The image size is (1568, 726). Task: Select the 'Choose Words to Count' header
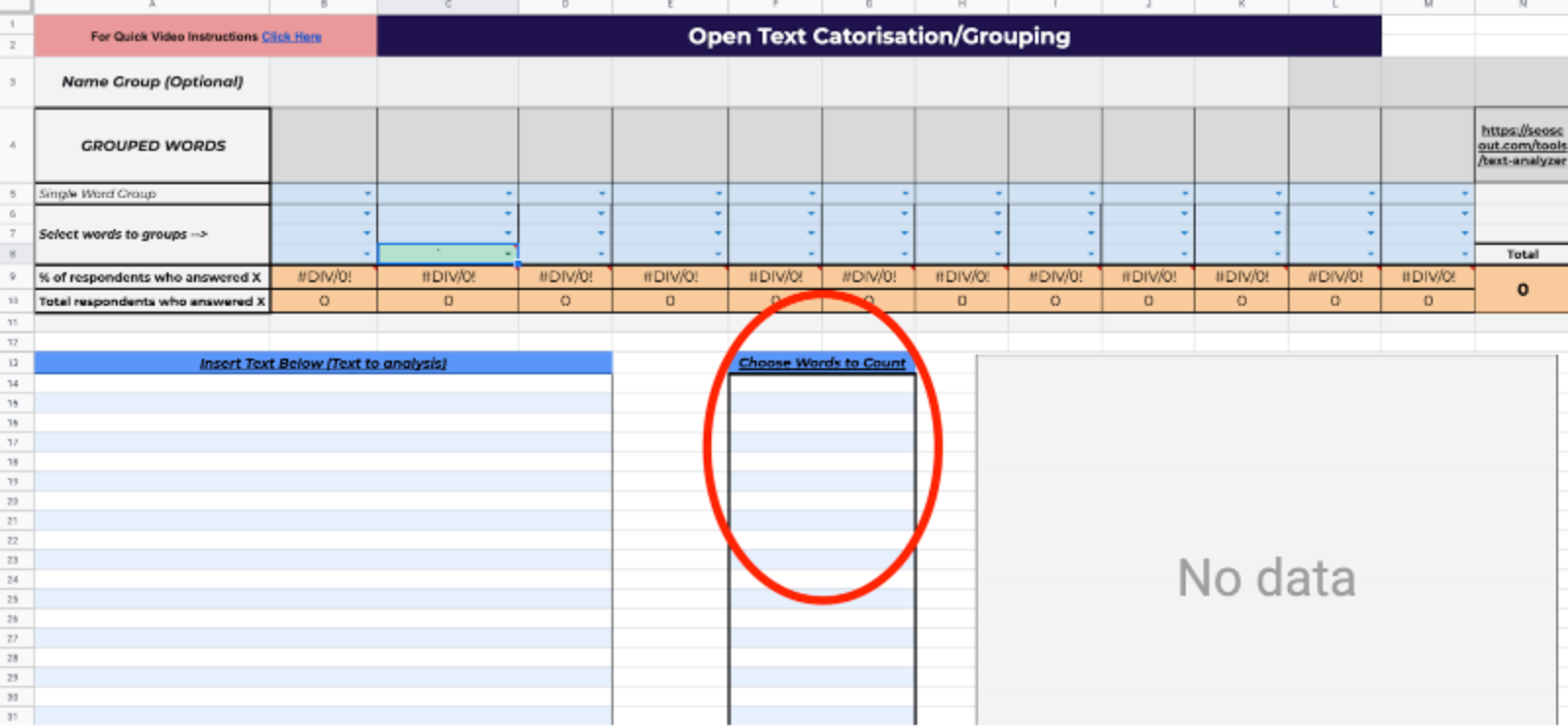[822, 363]
